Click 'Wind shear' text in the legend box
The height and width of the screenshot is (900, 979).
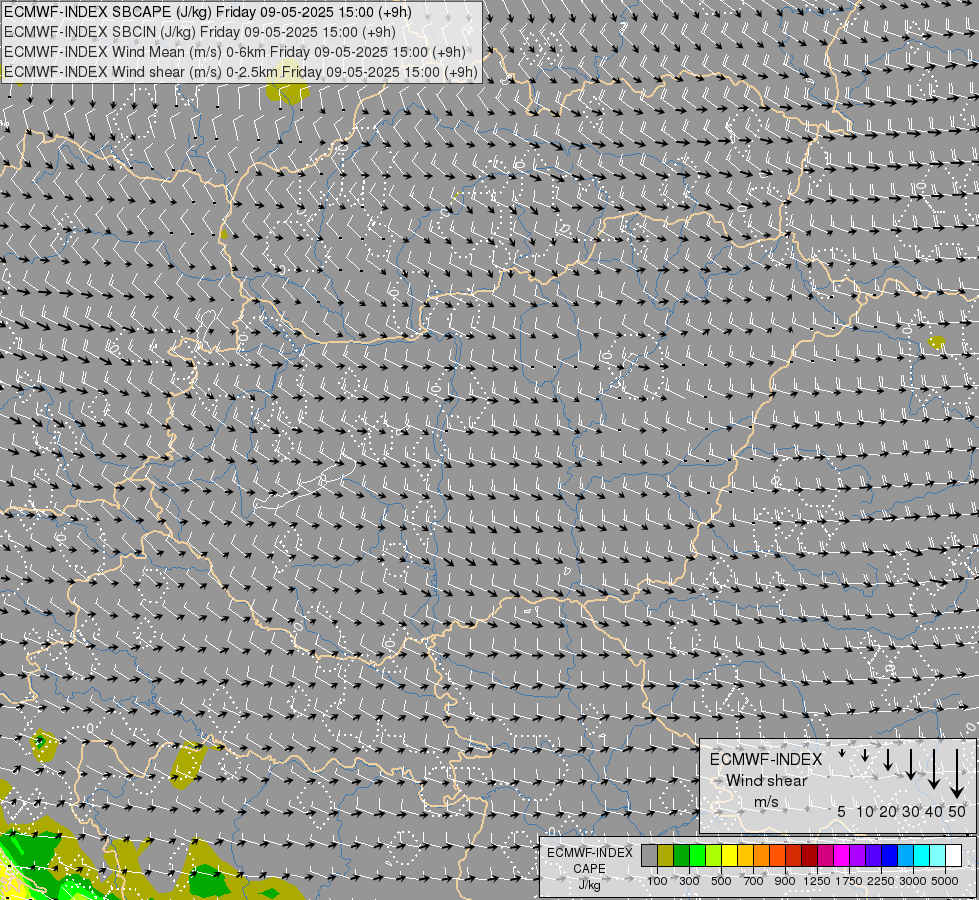pyautogui.click(x=767, y=781)
